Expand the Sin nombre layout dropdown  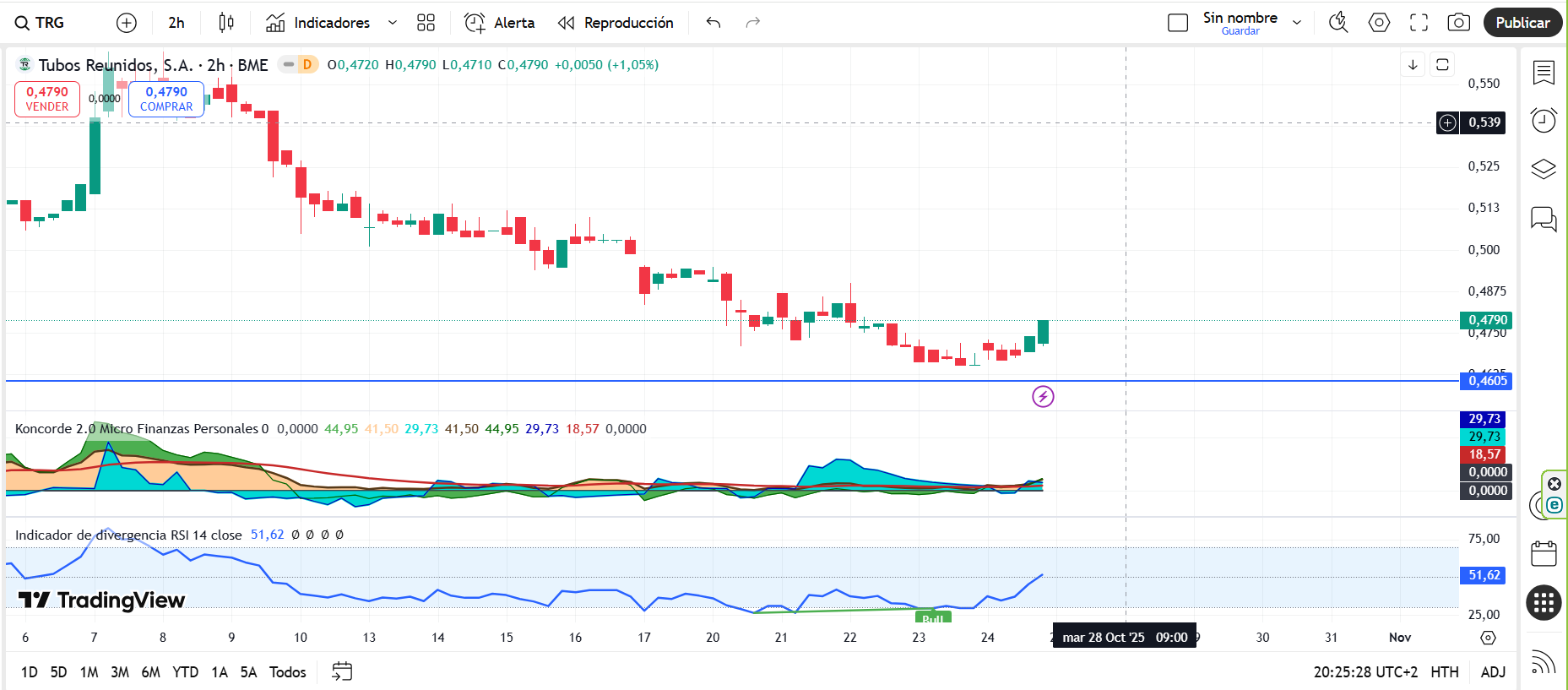point(1297,23)
